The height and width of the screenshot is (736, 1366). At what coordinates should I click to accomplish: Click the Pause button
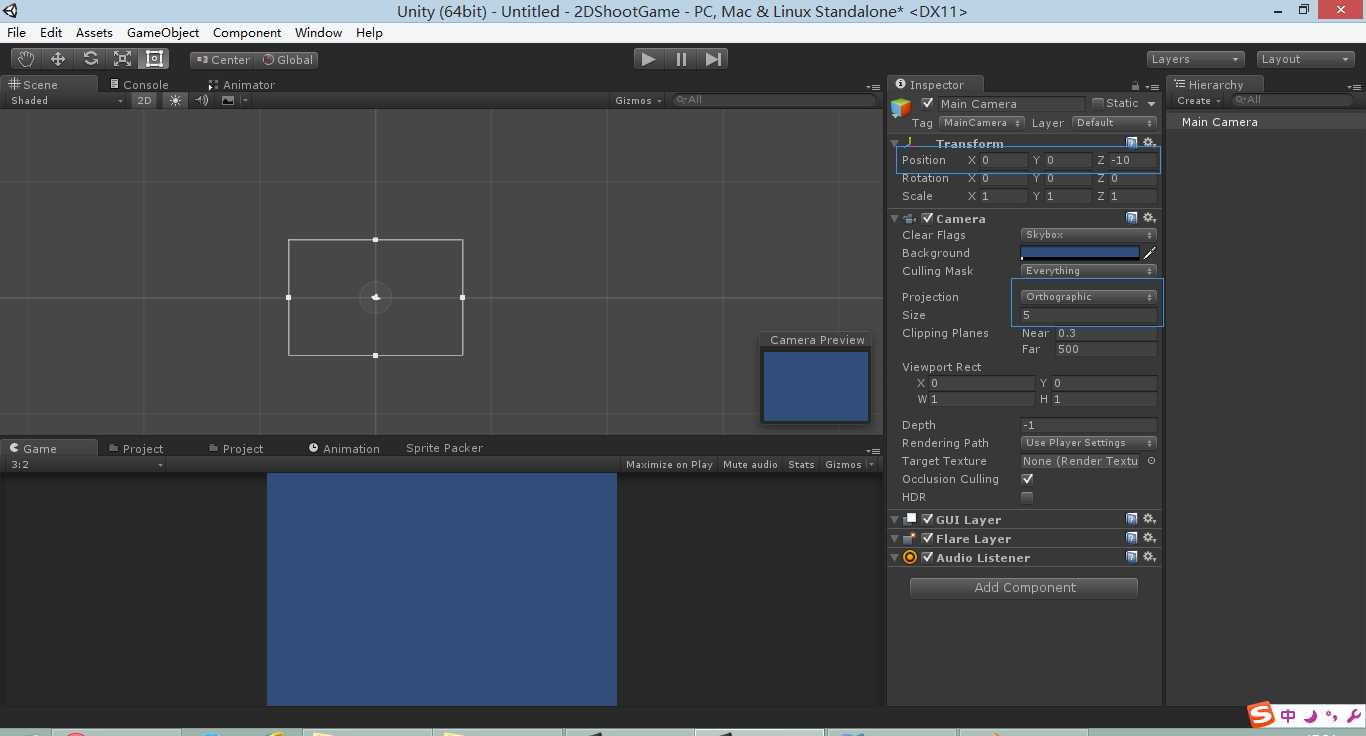tap(681, 59)
